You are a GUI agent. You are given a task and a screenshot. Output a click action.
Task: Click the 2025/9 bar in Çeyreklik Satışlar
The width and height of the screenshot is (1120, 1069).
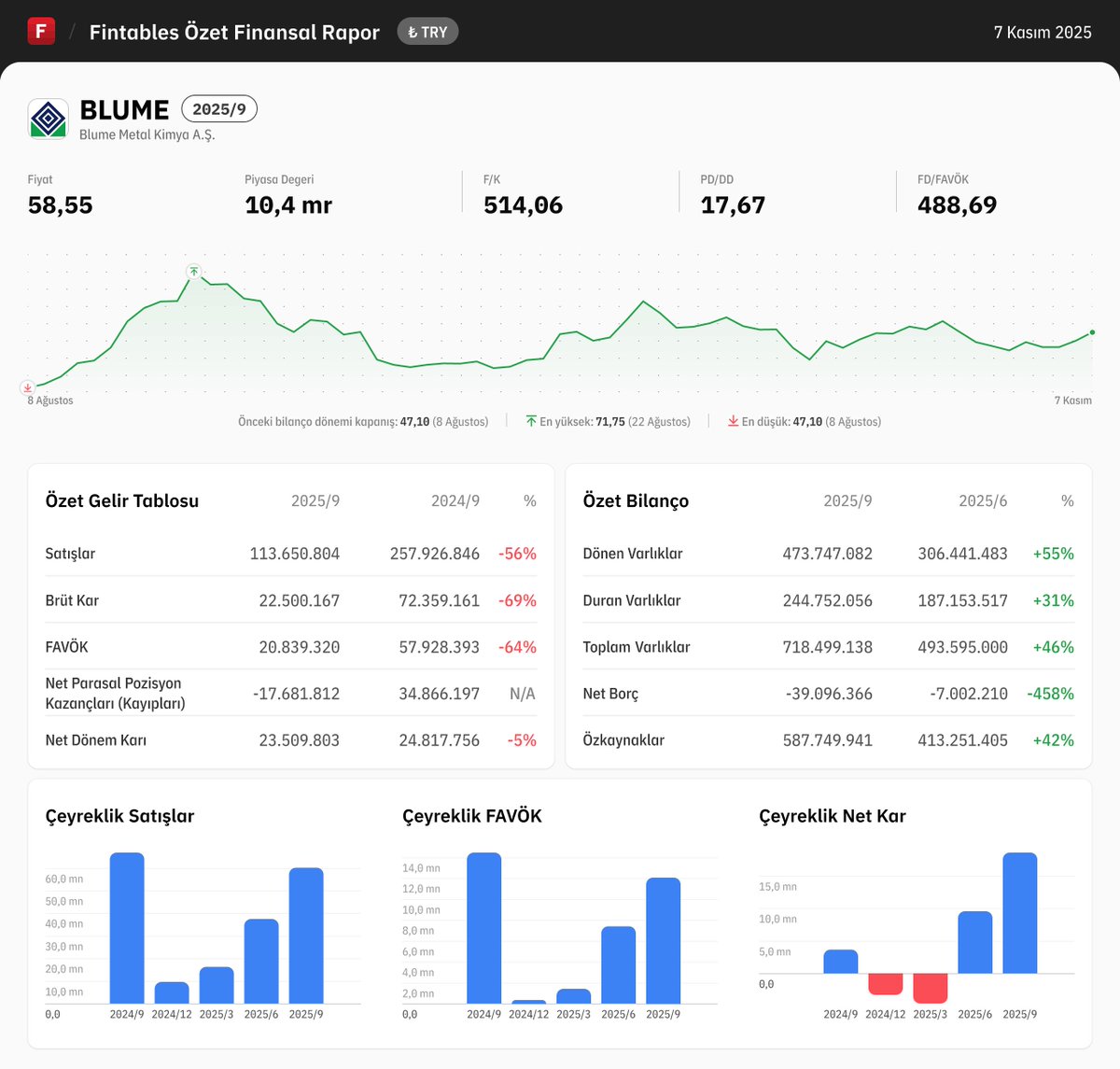307,934
